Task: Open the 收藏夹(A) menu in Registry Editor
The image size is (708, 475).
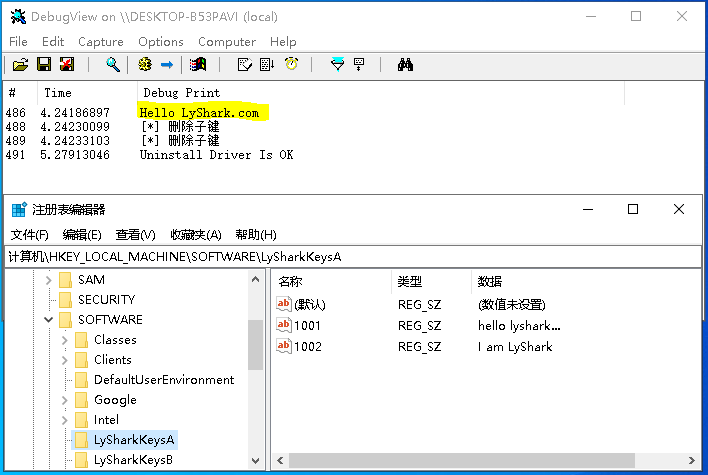Action: point(196,235)
